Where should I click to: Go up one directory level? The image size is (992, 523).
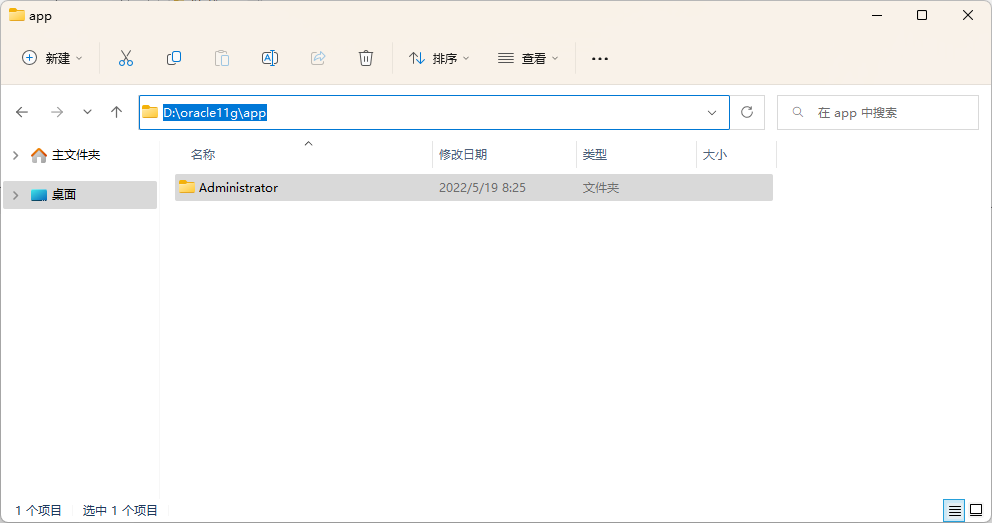click(x=116, y=113)
